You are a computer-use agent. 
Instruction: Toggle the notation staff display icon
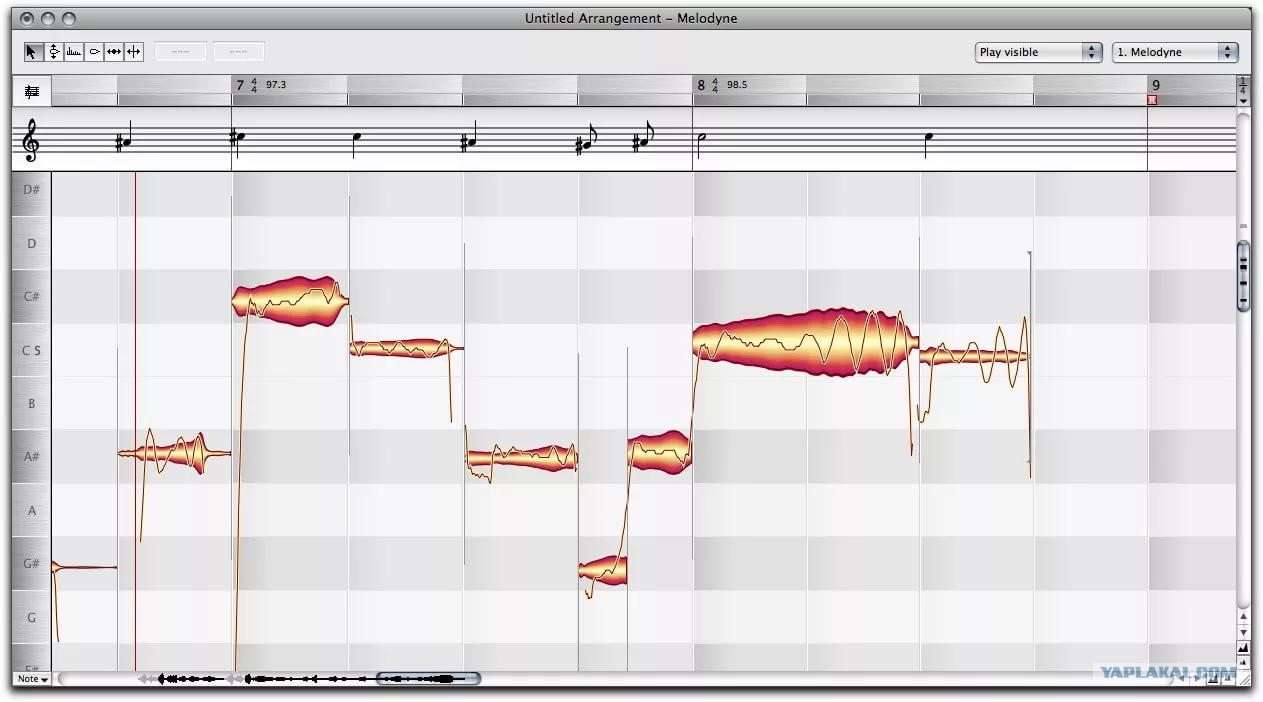click(x=32, y=92)
